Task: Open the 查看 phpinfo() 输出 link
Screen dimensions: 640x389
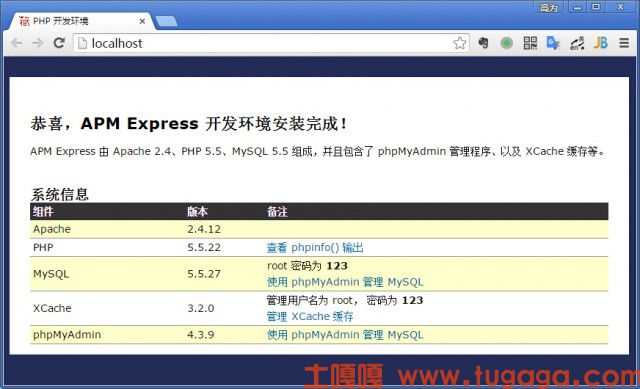Action: (315, 247)
